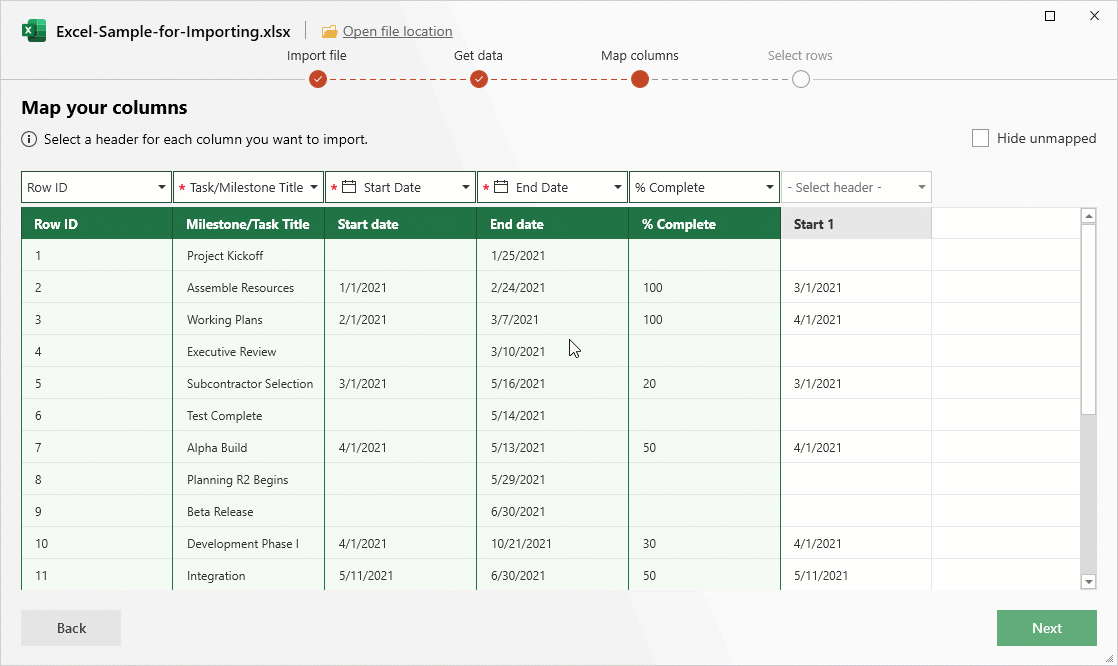Click the scrollbar down arrow

pos(1089,581)
